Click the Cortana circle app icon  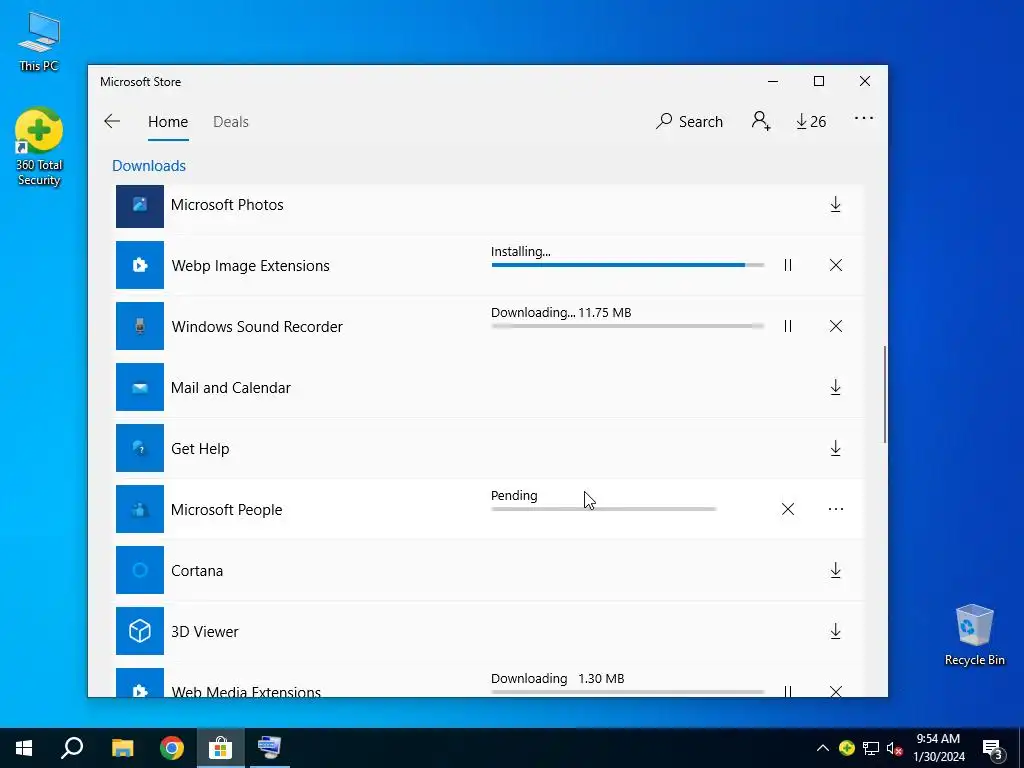(140, 569)
